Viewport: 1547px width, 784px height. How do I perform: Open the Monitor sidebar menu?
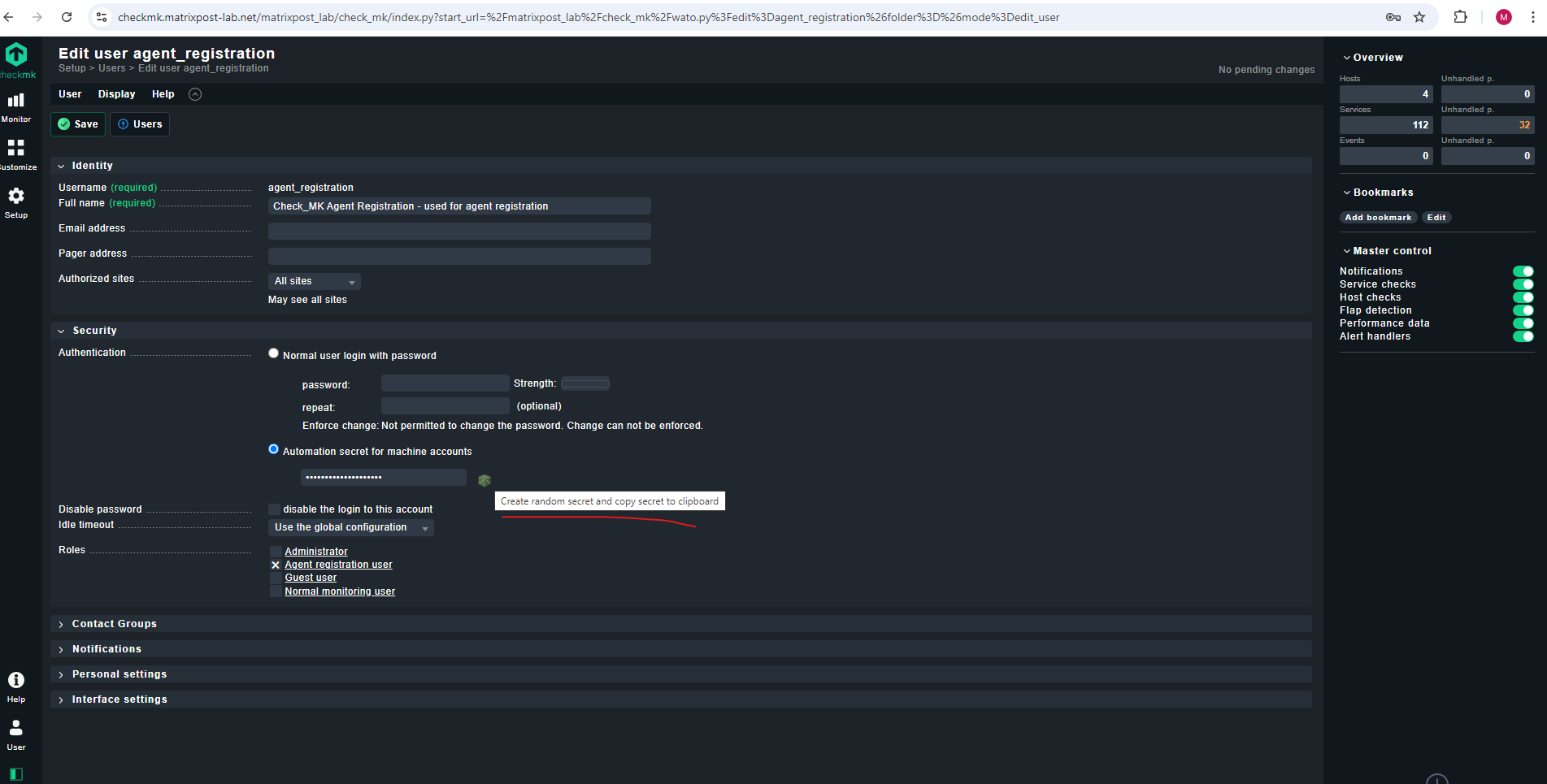(16, 105)
